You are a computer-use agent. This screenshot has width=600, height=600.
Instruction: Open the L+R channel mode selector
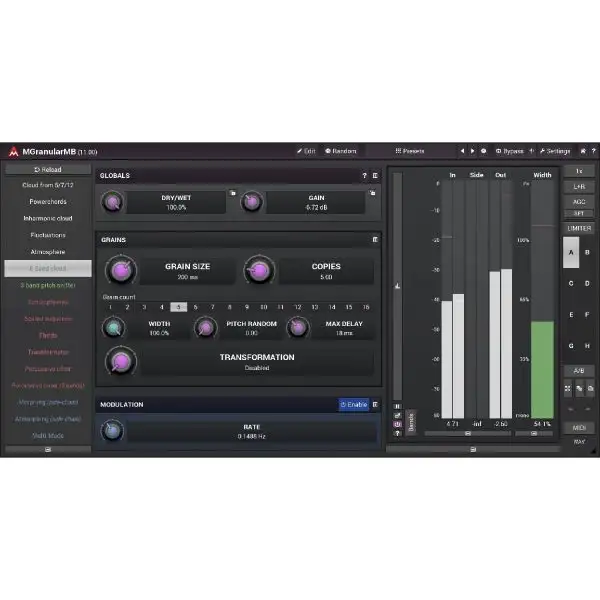pyautogui.click(x=579, y=186)
